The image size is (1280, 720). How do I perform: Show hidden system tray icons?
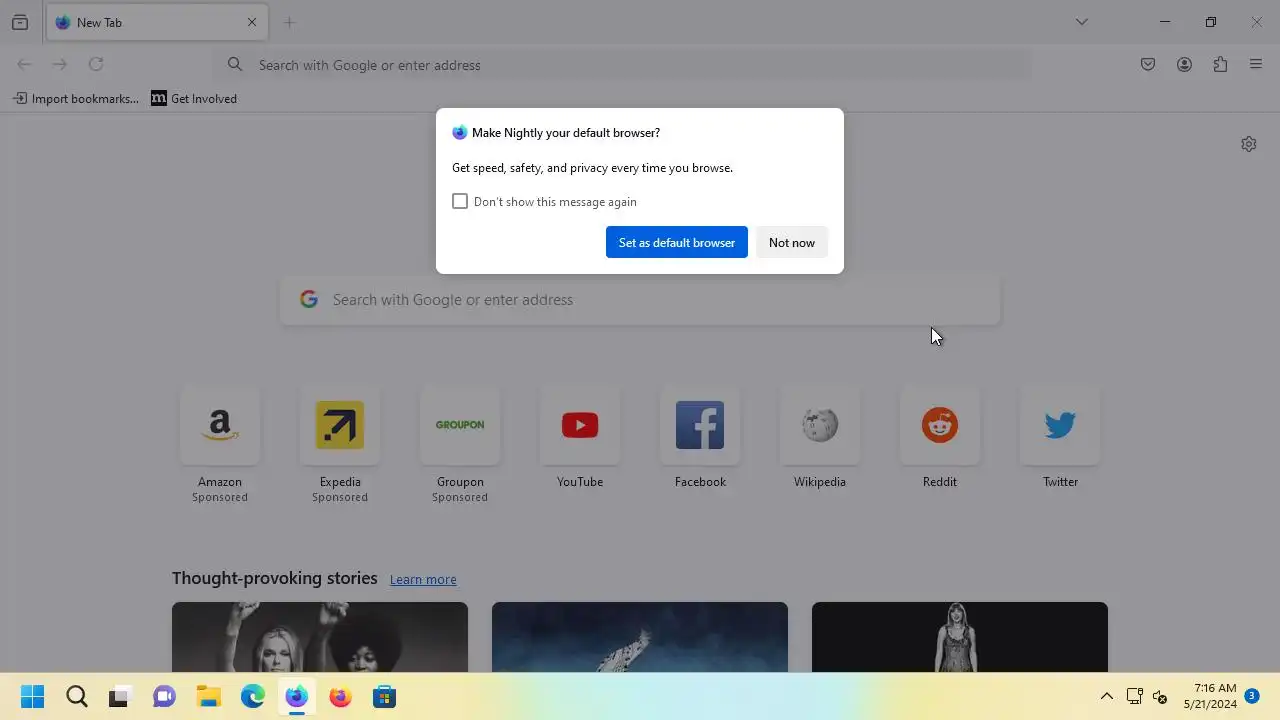pyautogui.click(x=1106, y=696)
